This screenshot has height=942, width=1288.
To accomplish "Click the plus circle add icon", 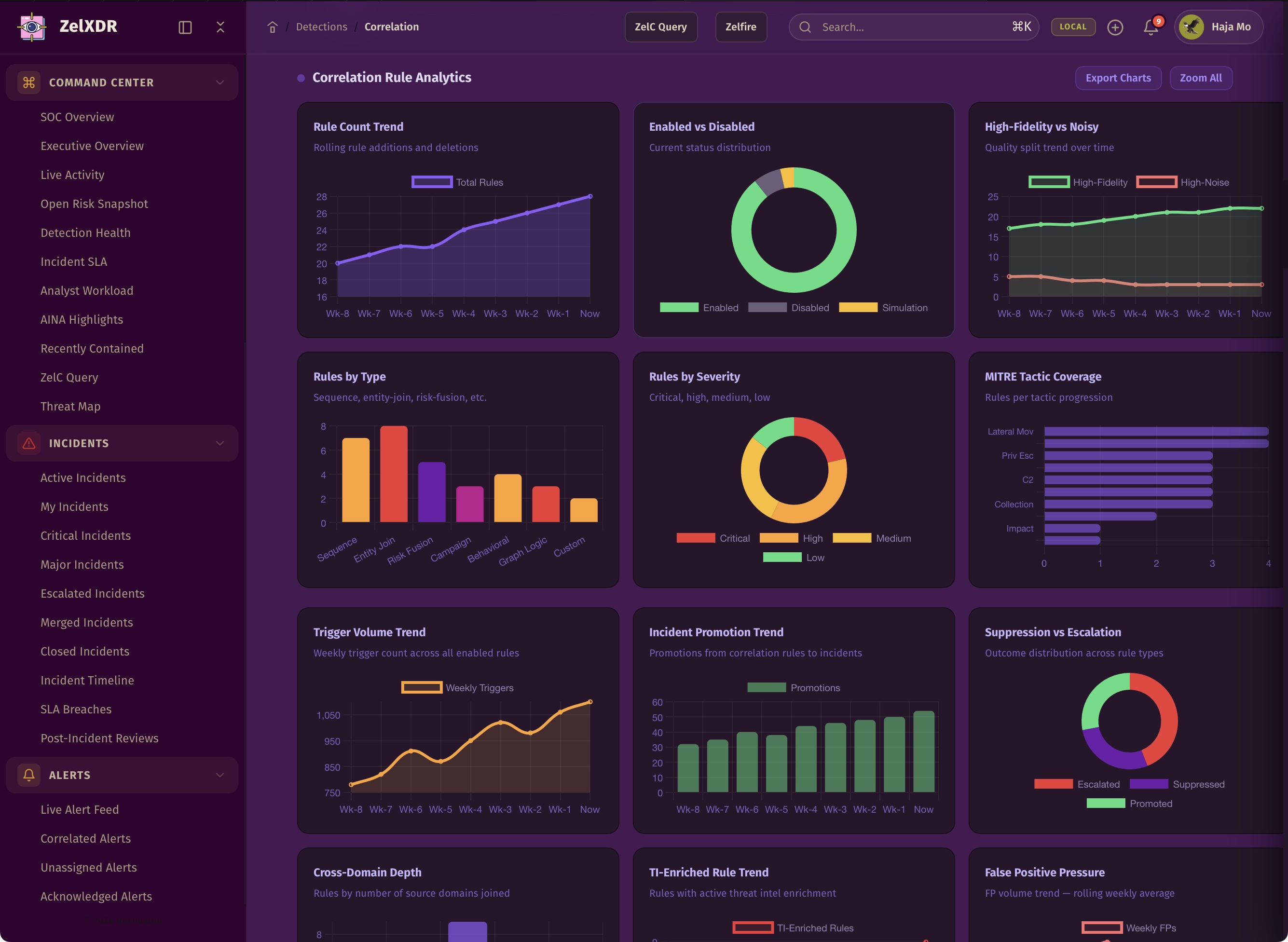I will [1115, 27].
